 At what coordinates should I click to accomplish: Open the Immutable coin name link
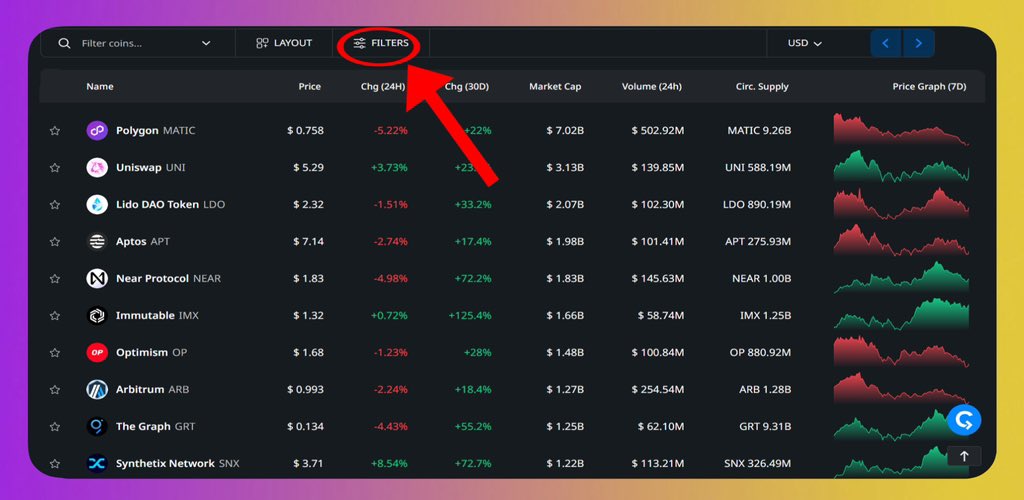pos(145,315)
